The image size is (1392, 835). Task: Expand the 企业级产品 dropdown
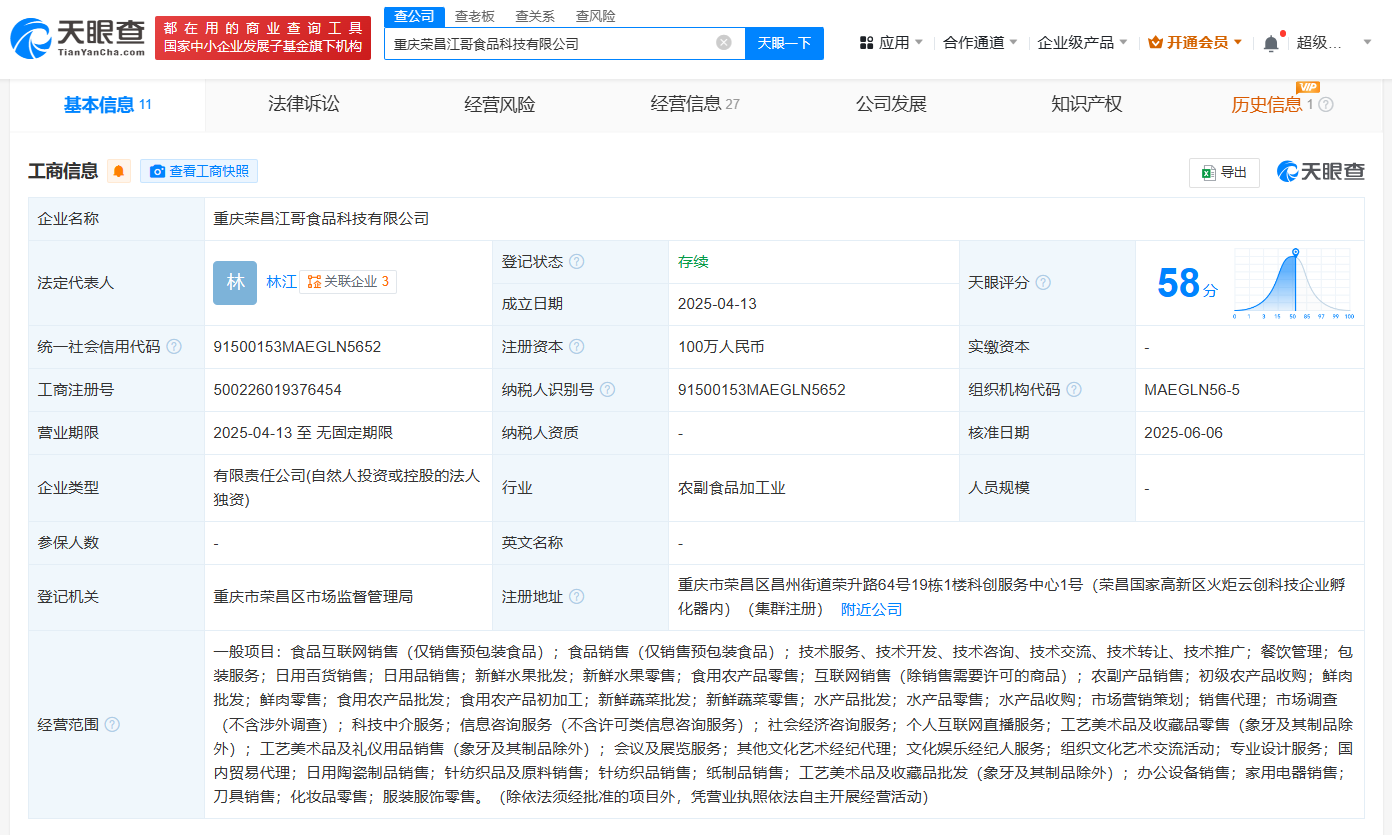(1083, 43)
